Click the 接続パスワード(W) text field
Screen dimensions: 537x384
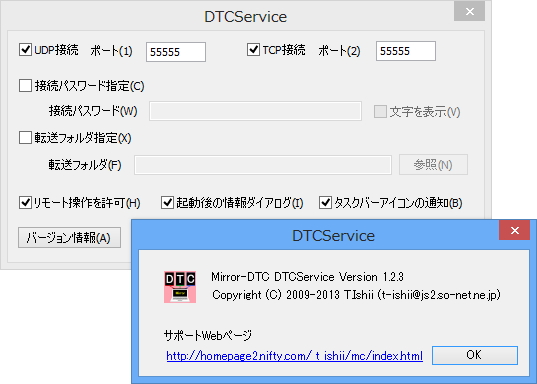(255, 111)
